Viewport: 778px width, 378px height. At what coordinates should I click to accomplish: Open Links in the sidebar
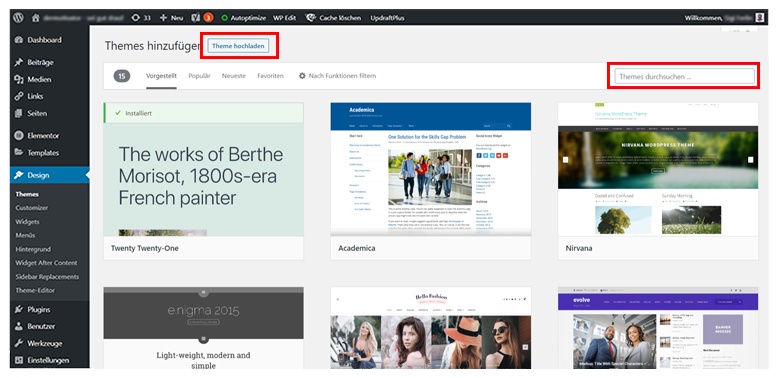coord(50,96)
